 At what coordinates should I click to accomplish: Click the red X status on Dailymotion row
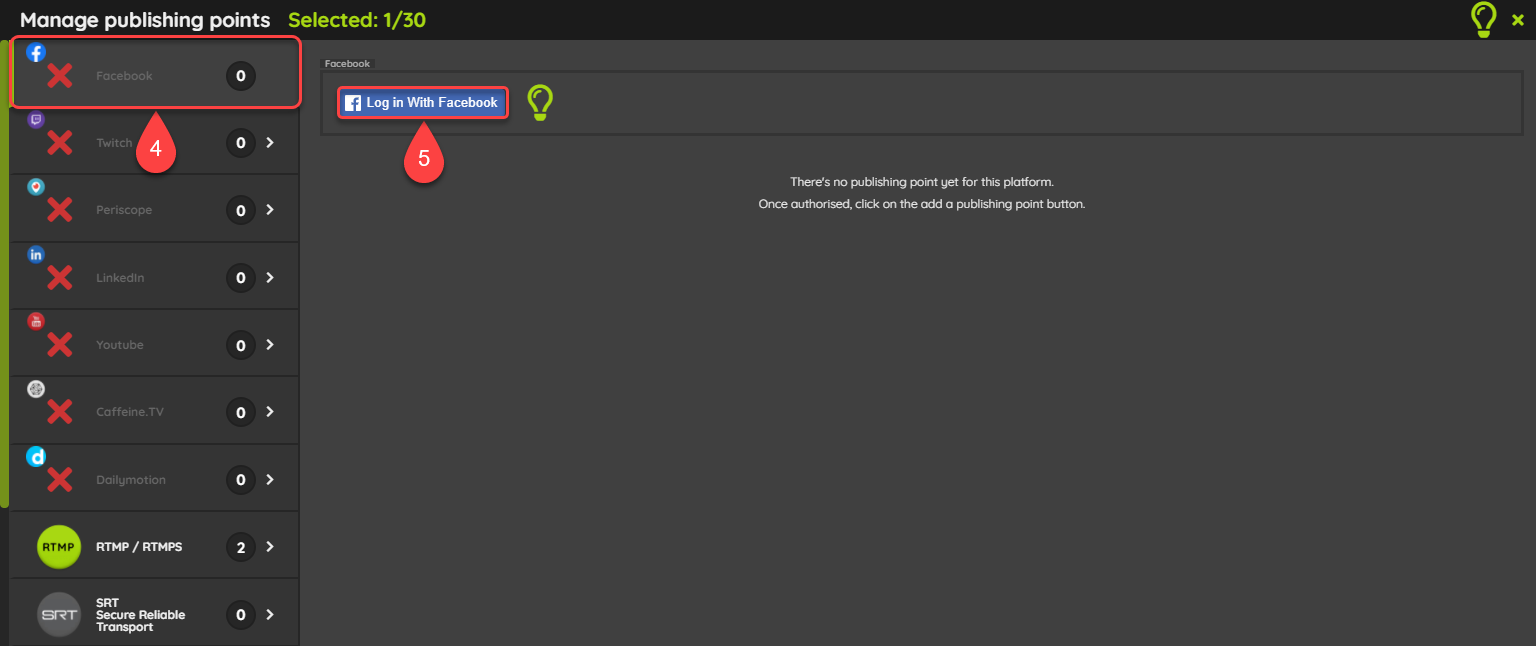[60, 480]
